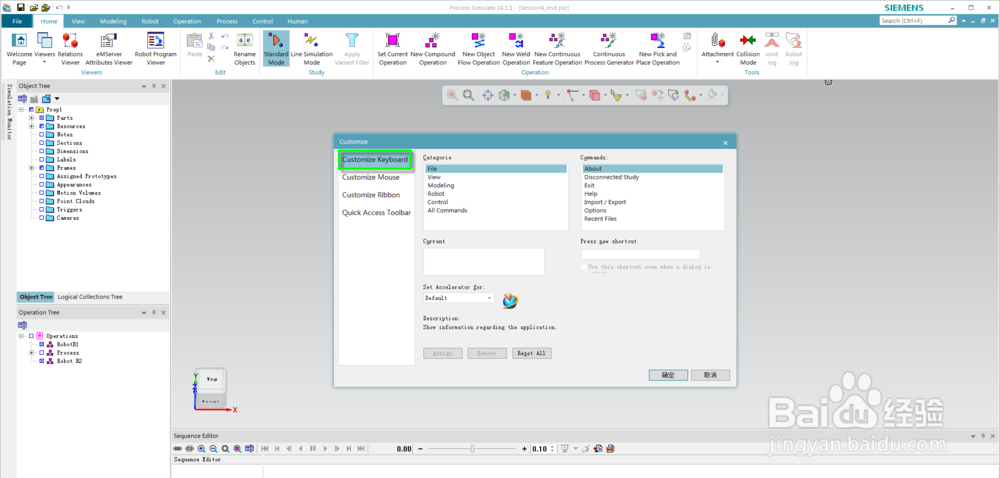Select Quick Access Toolbar option
Image resolution: width=1000 pixels, height=478 pixels.
point(376,213)
